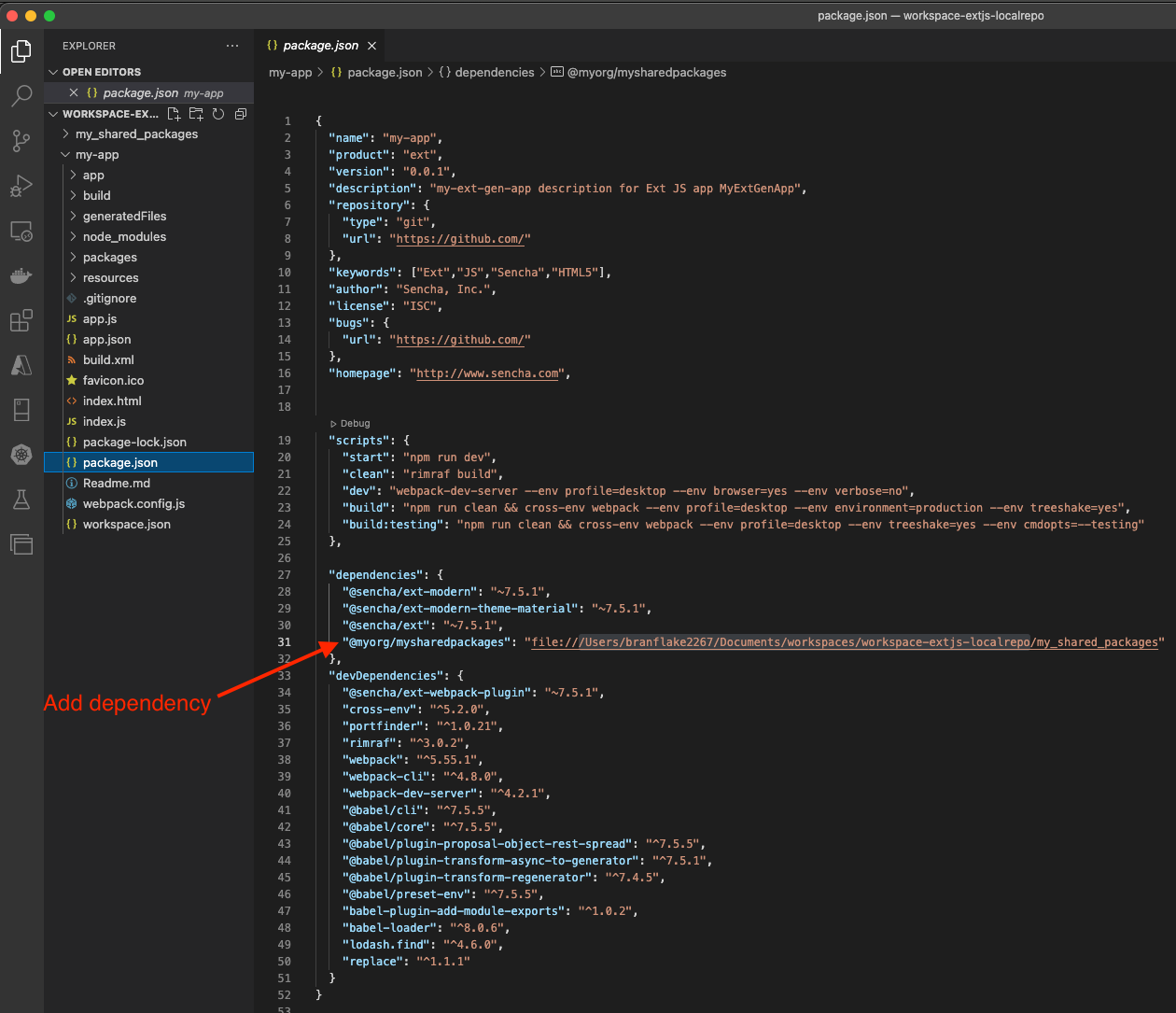Click New Folder icon in explorer header

pyautogui.click(x=196, y=114)
